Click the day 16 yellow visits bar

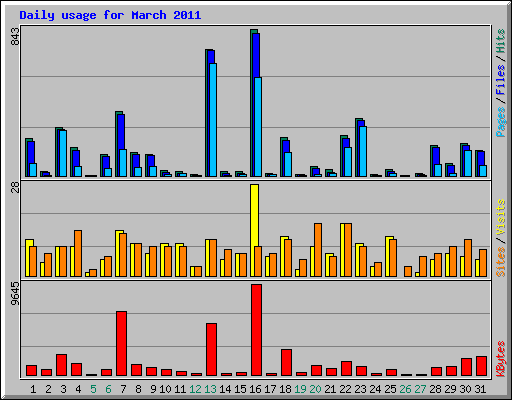[254, 230]
